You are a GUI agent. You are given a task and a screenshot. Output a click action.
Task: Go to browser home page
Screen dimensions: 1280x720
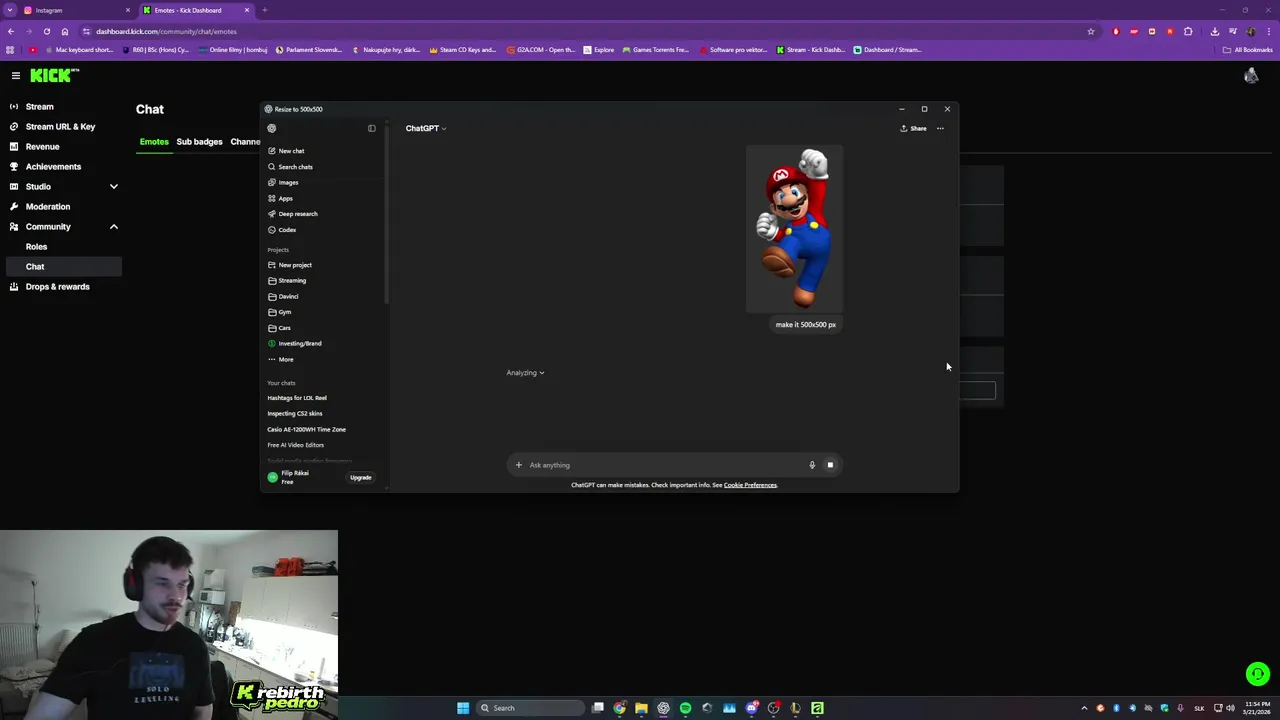pos(65,31)
